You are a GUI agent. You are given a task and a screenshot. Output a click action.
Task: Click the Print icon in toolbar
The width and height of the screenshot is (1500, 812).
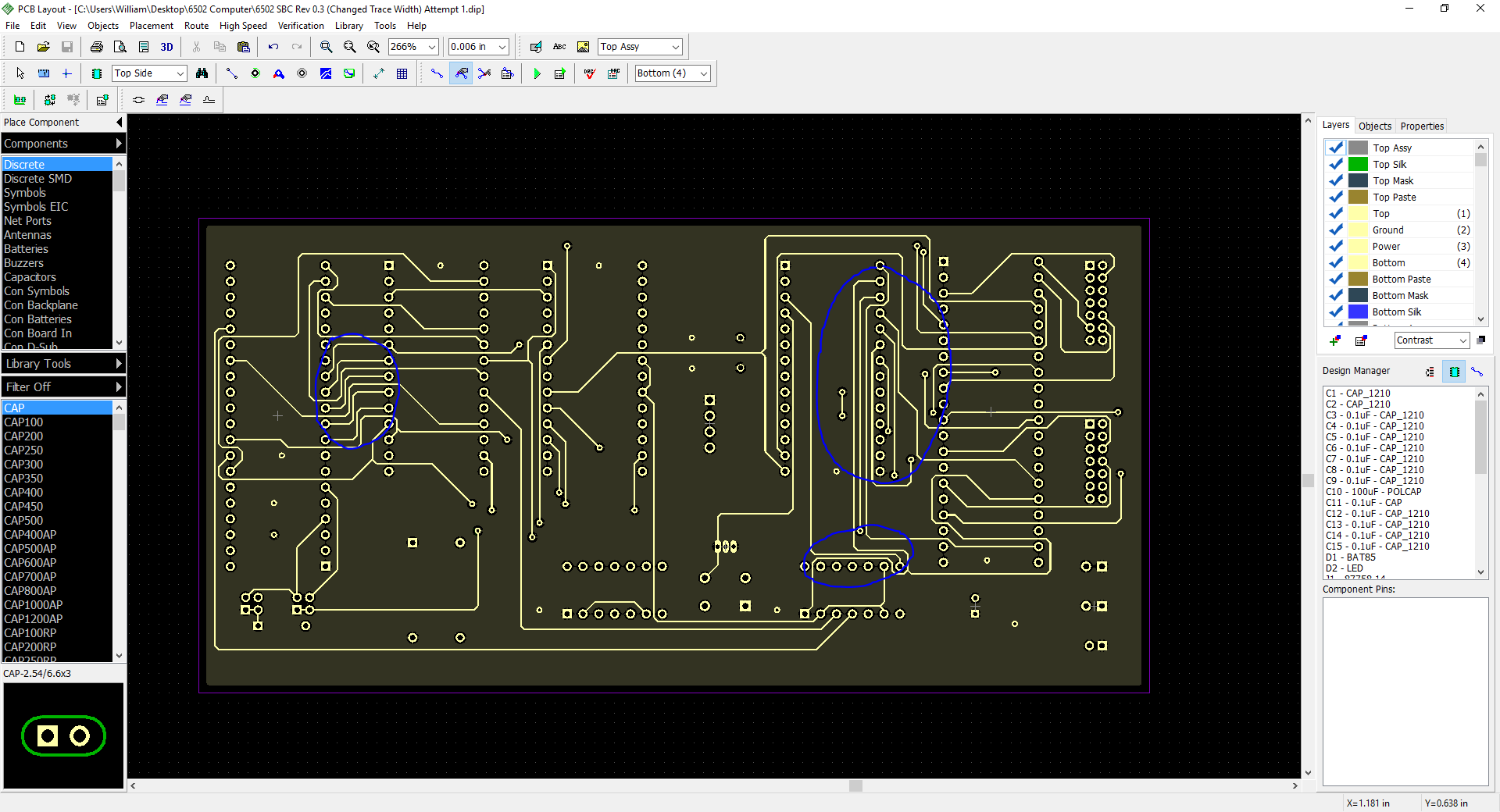[97, 47]
